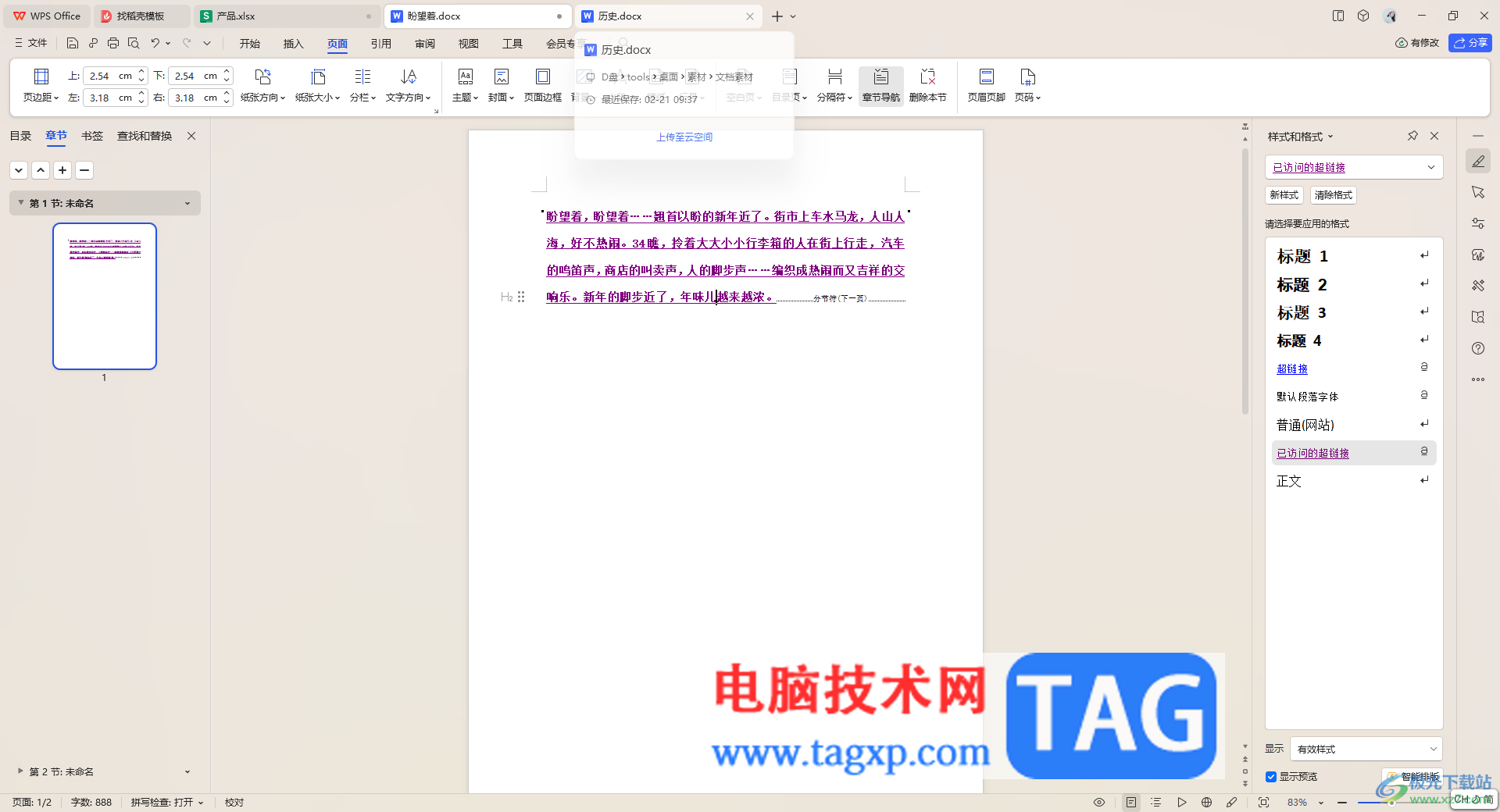
Task: Open the display filter dropdown (有效样式)
Action: [x=1366, y=749]
